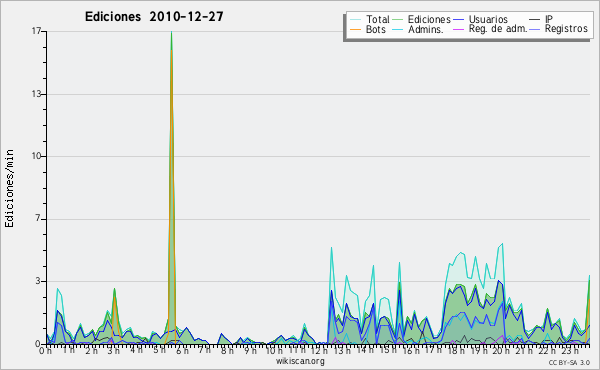Click the 'Ediciones 2010-12-27' chart title
The width and height of the screenshot is (600, 370).
click(154, 17)
